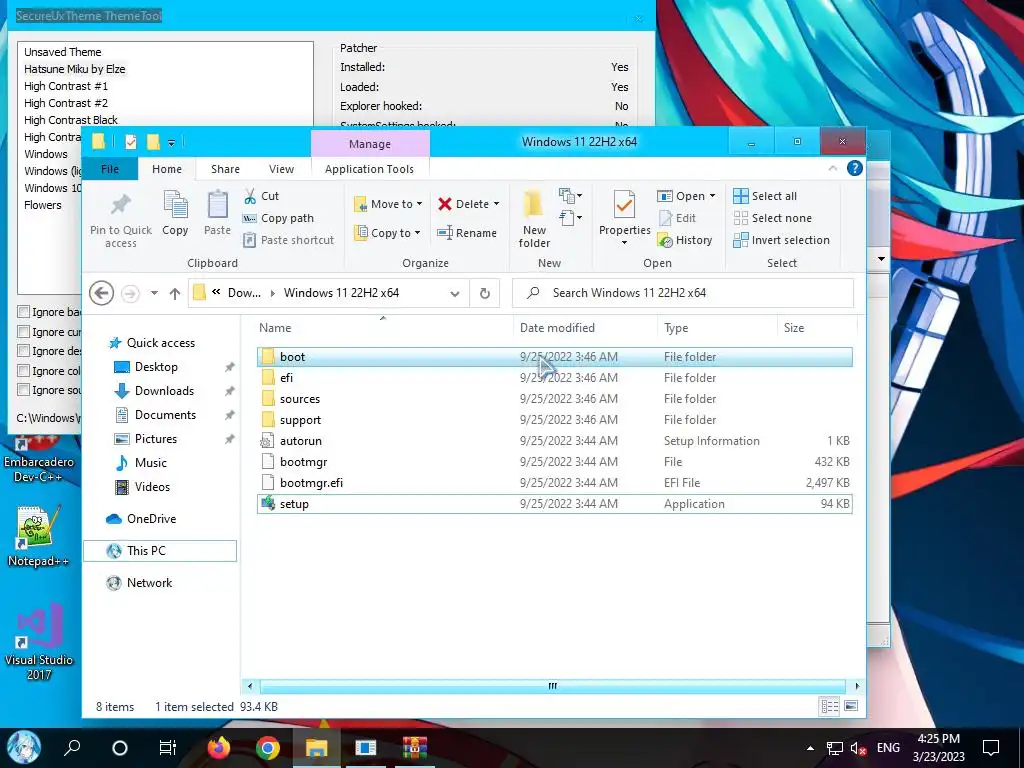Click the History ribbon item
Screen dimensions: 1024x768
click(685, 240)
